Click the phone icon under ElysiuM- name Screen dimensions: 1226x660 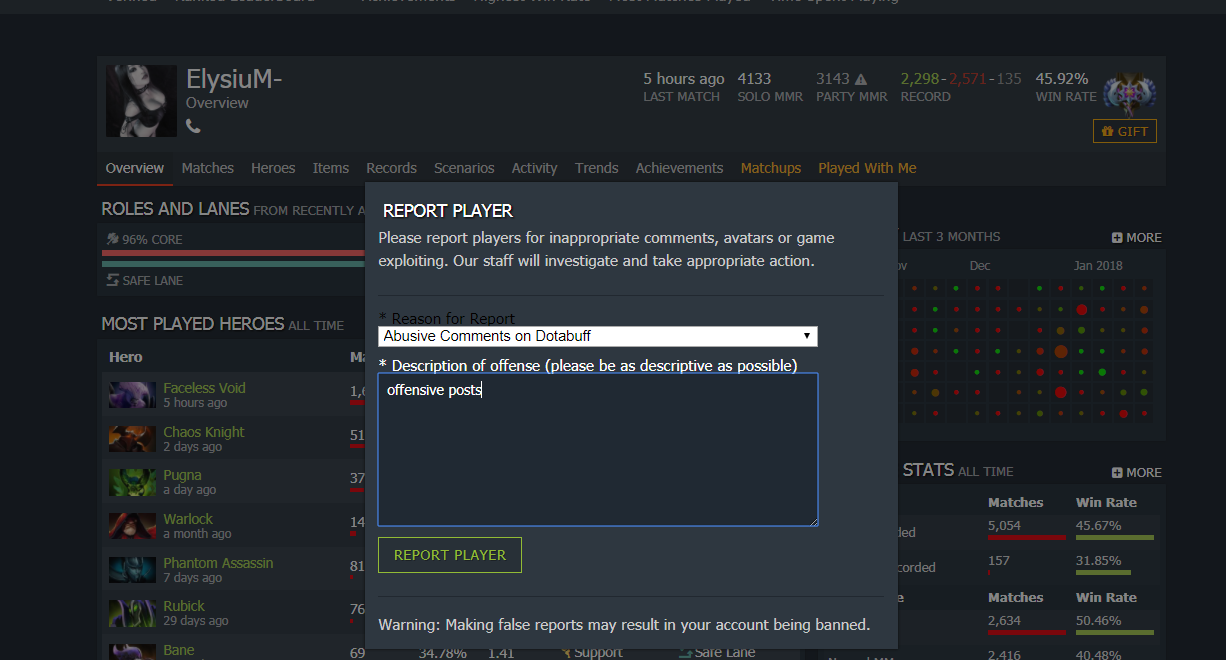pos(193,126)
